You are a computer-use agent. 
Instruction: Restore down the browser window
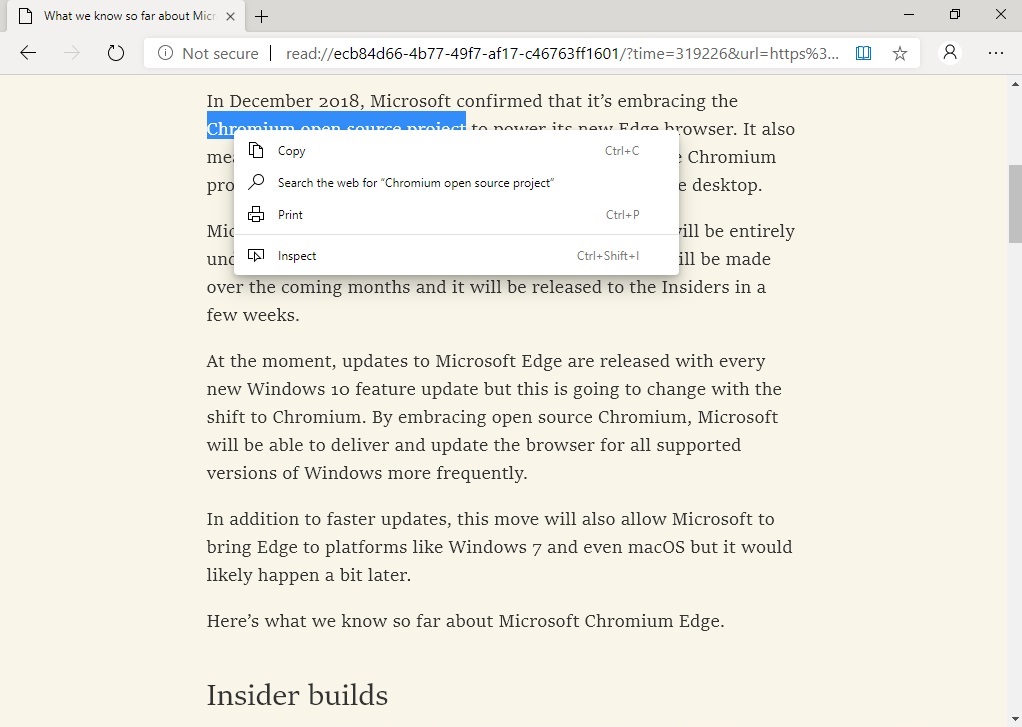click(955, 14)
